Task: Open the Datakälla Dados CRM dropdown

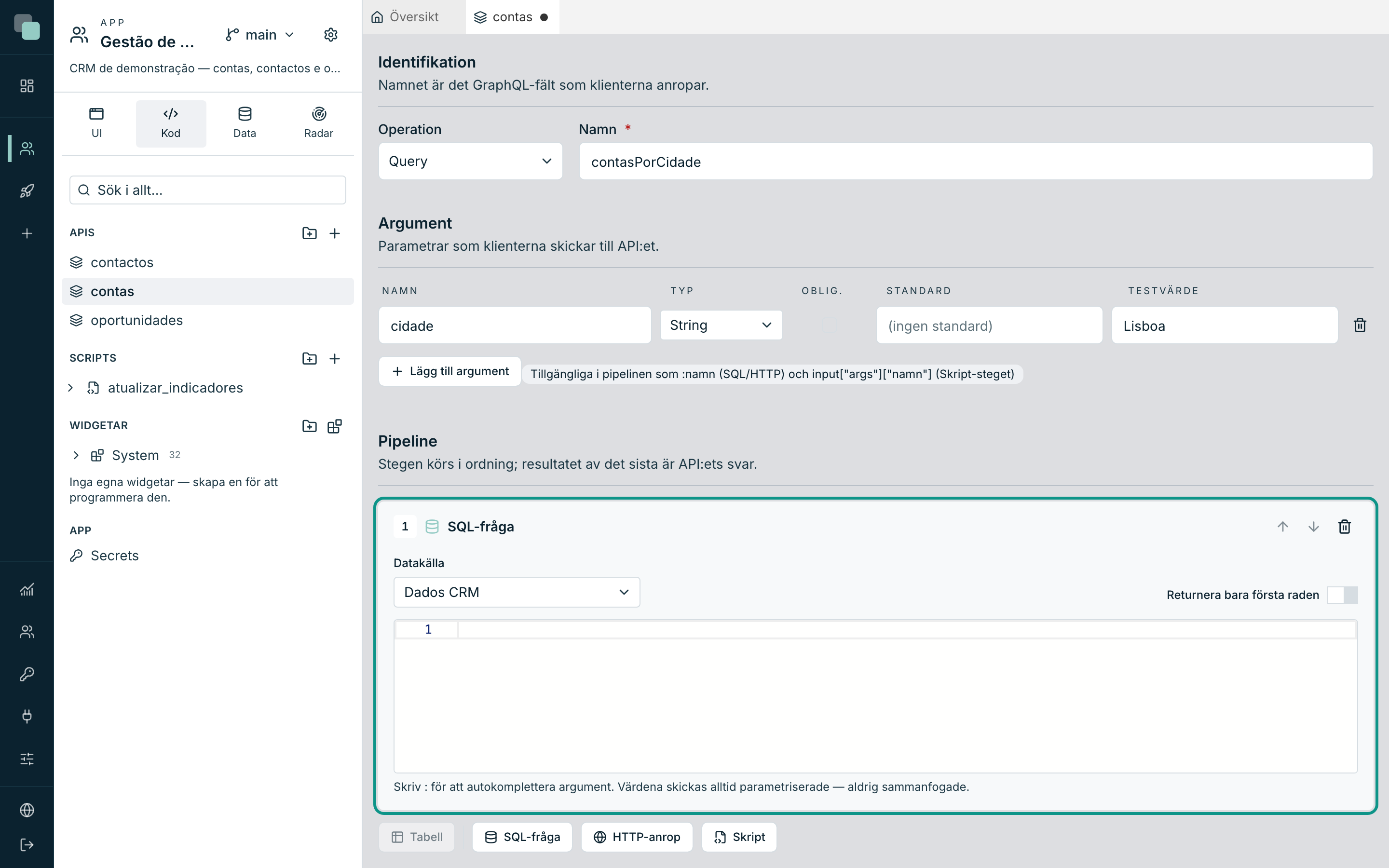Action: [517, 593]
